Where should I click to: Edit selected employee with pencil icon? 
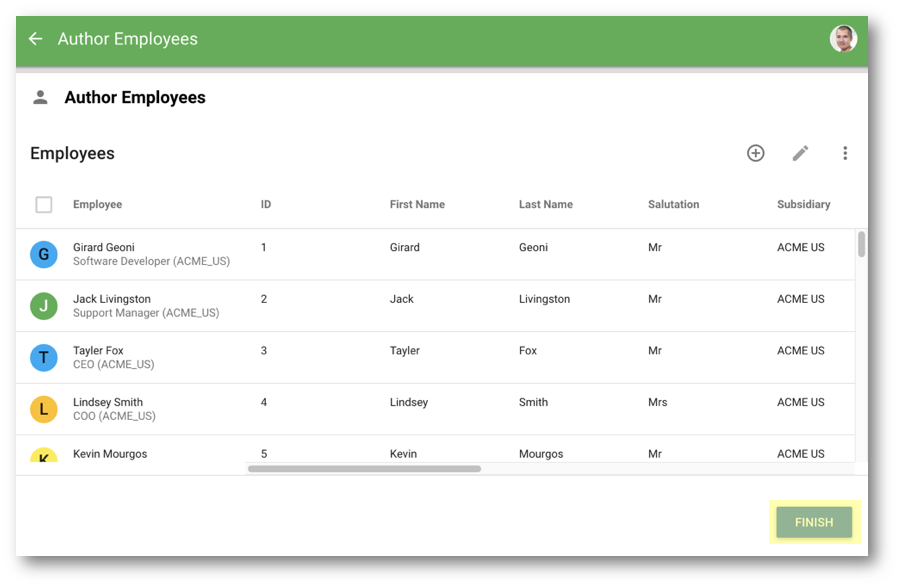pos(800,153)
